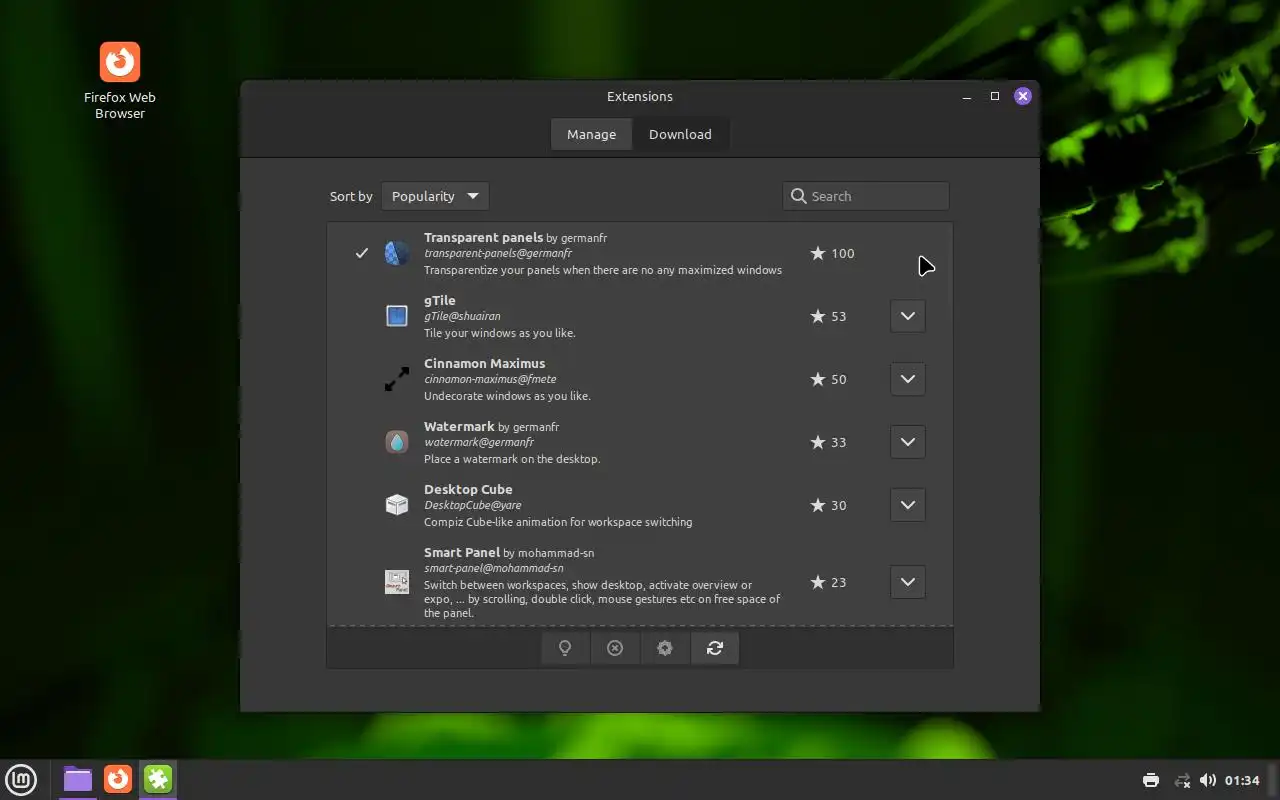
Task: Click the 01:34 clock in panel
Action: pyautogui.click(x=1242, y=780)
